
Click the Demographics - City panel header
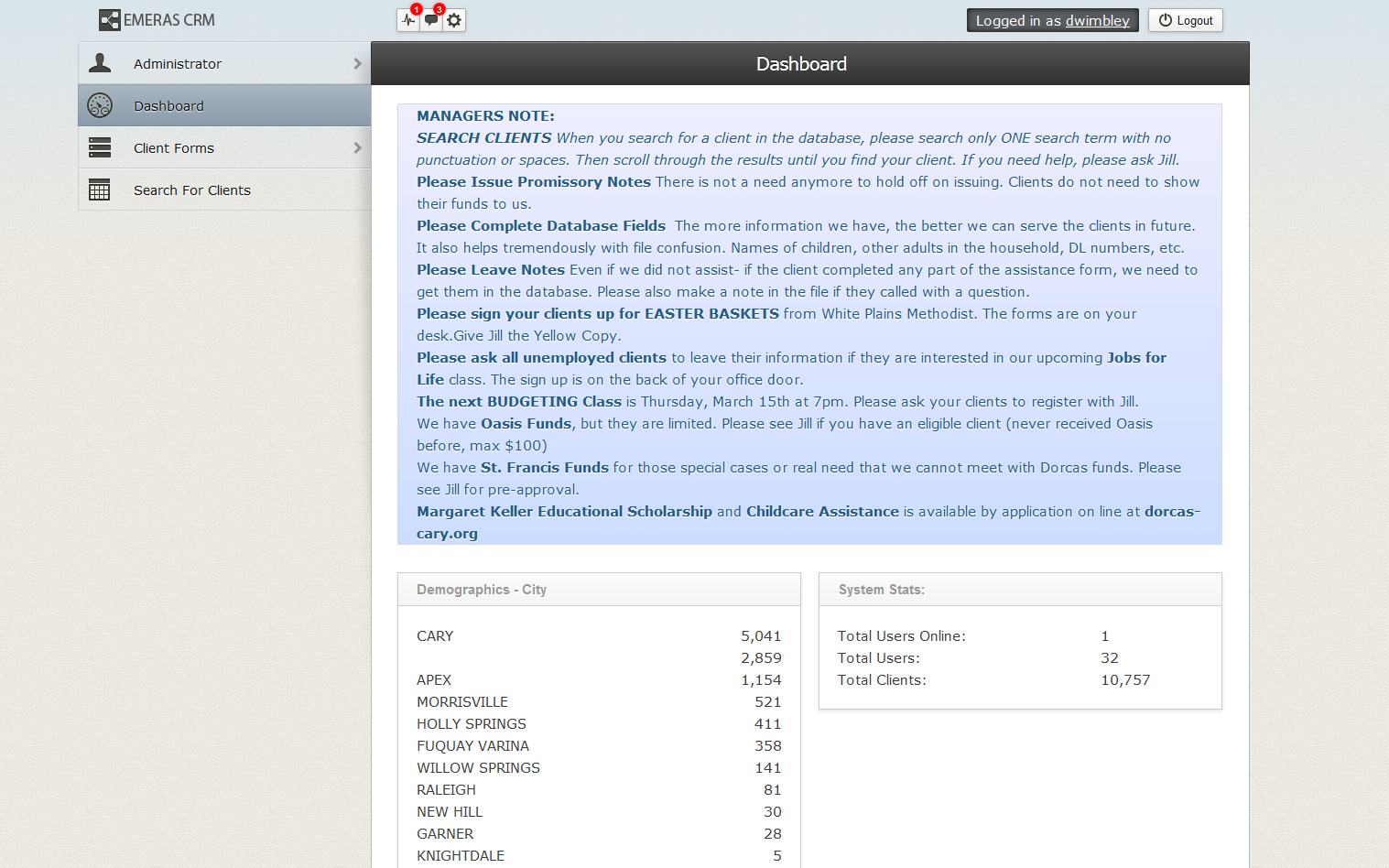[x=599, y=590]
